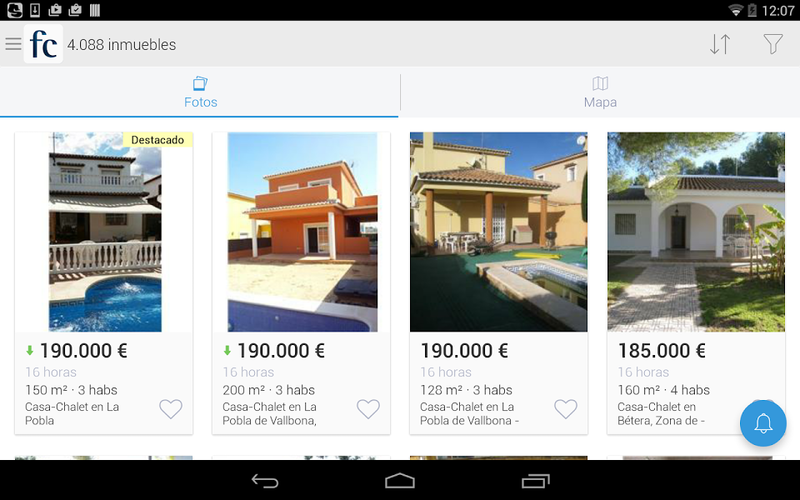Favorite the 128 m² chalet listing
Image resolution: width=800 pixels, height=500 pixels.
point(565,409)
